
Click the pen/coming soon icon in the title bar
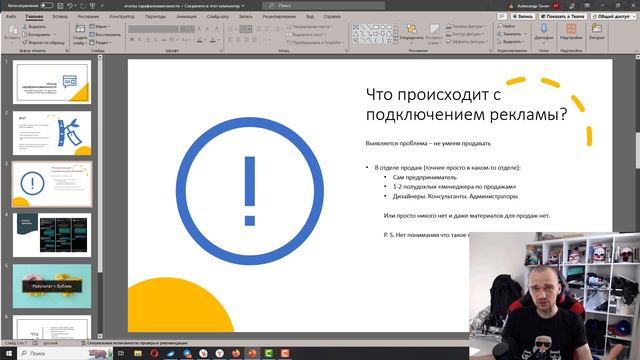click(572, 6)
